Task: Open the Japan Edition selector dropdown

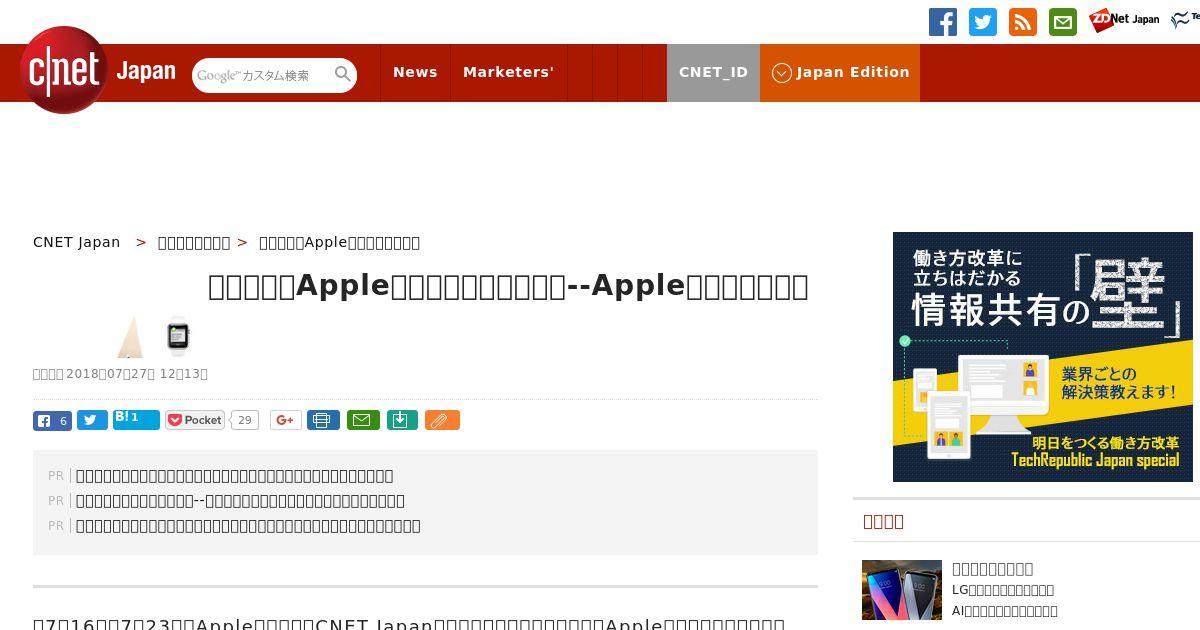Action: (x=840, y=73)
